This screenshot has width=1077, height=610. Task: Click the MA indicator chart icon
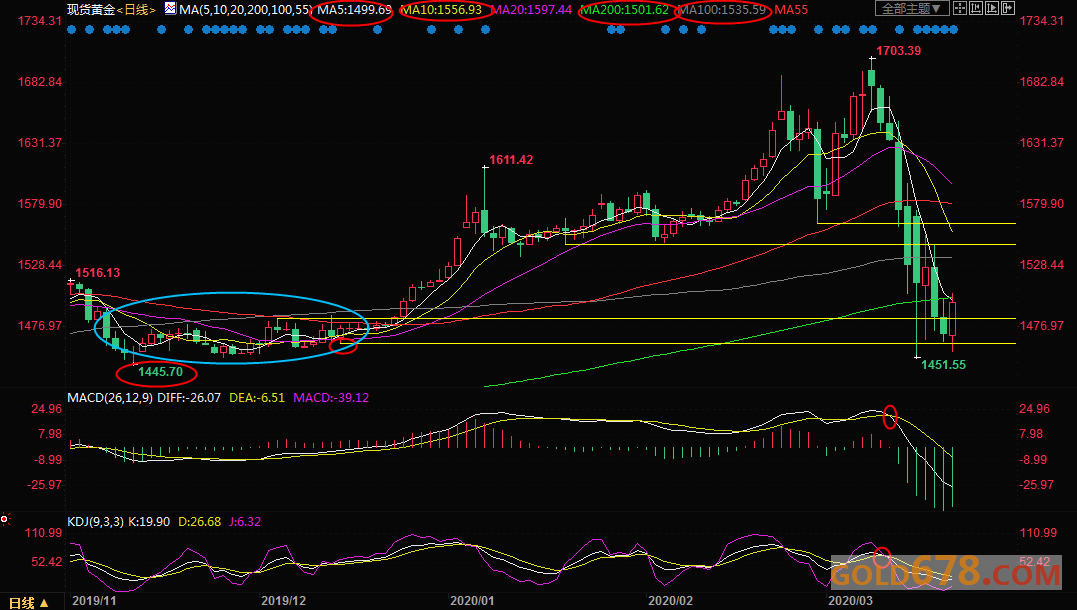(x=170, y=9)
